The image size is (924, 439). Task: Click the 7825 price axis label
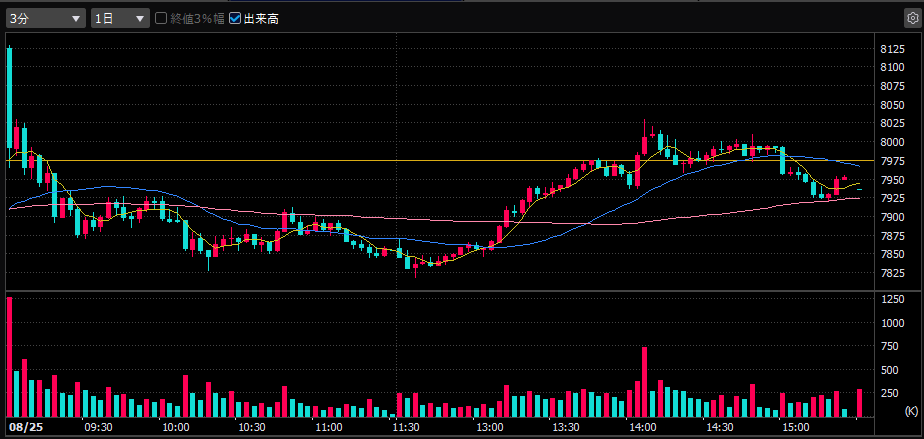click(892, 273)
